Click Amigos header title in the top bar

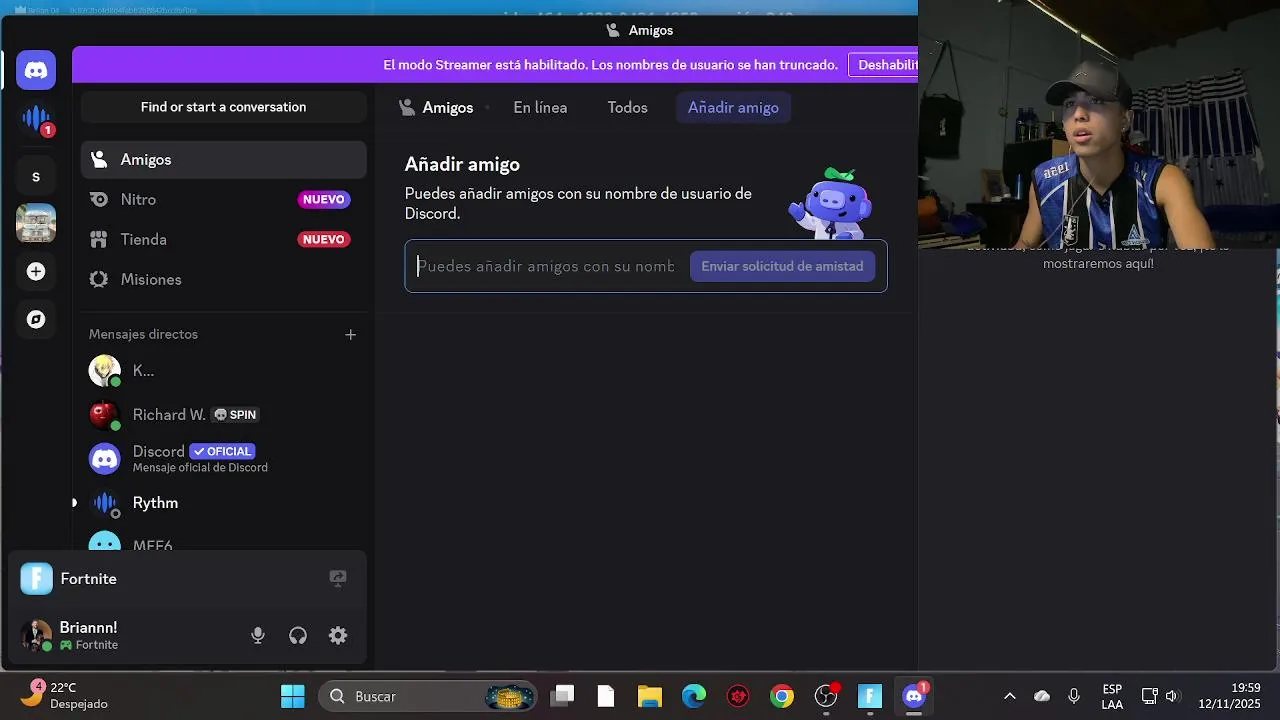pyautogui.click(x=640, y=30)
